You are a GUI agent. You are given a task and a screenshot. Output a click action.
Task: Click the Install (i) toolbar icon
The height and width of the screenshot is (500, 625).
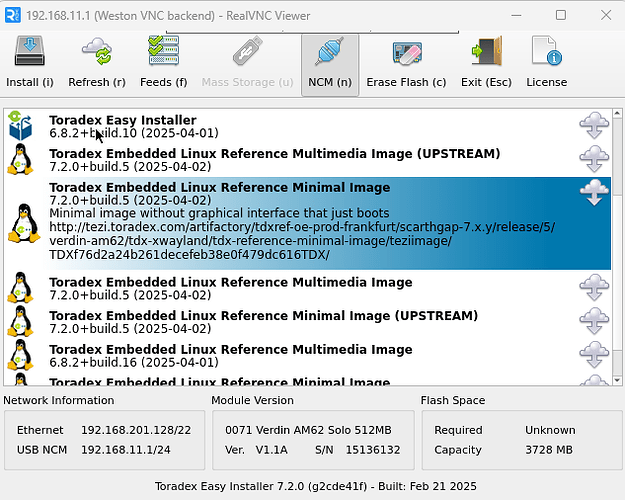coord(29,51)
